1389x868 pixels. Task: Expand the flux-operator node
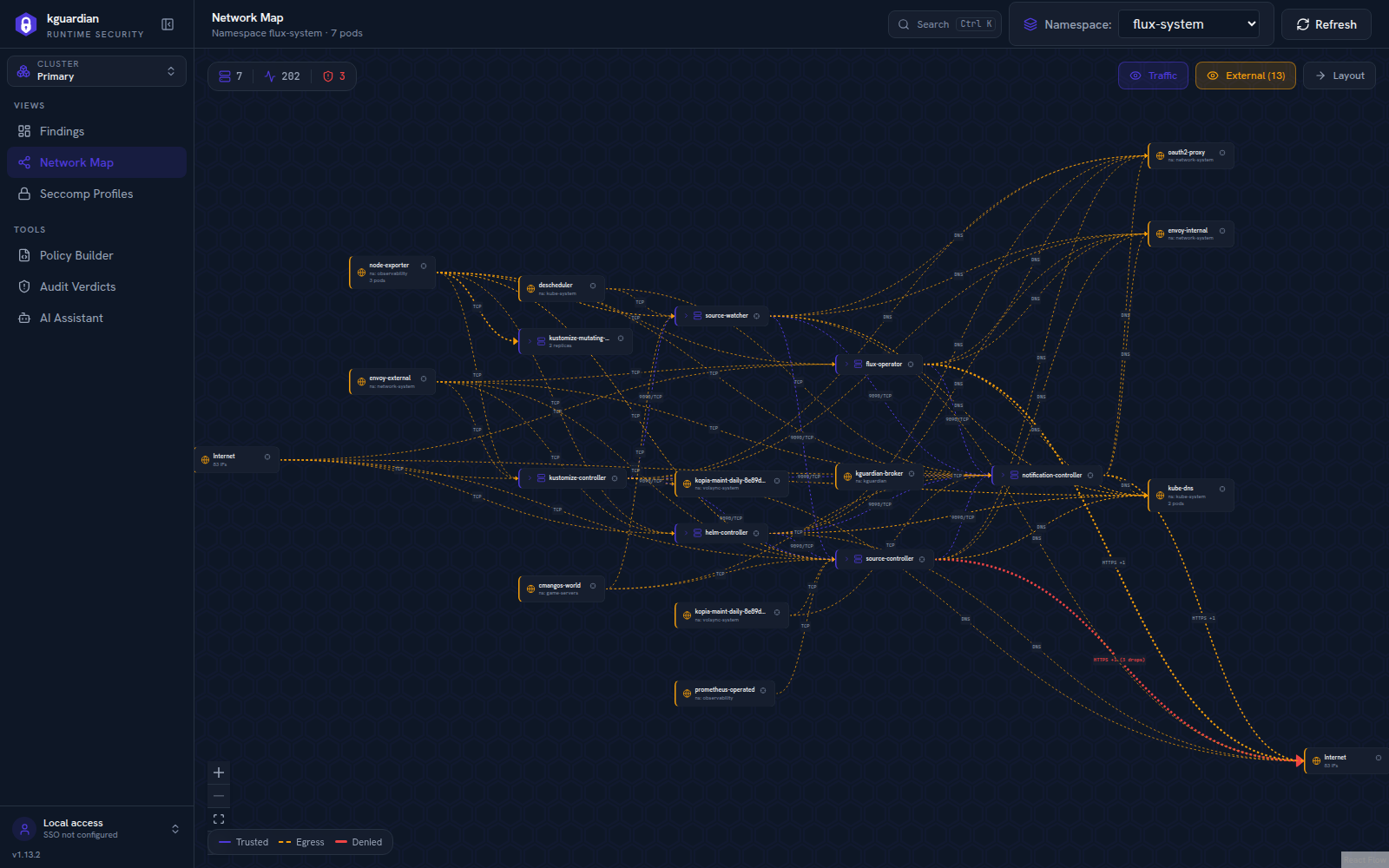click(846, 365)
